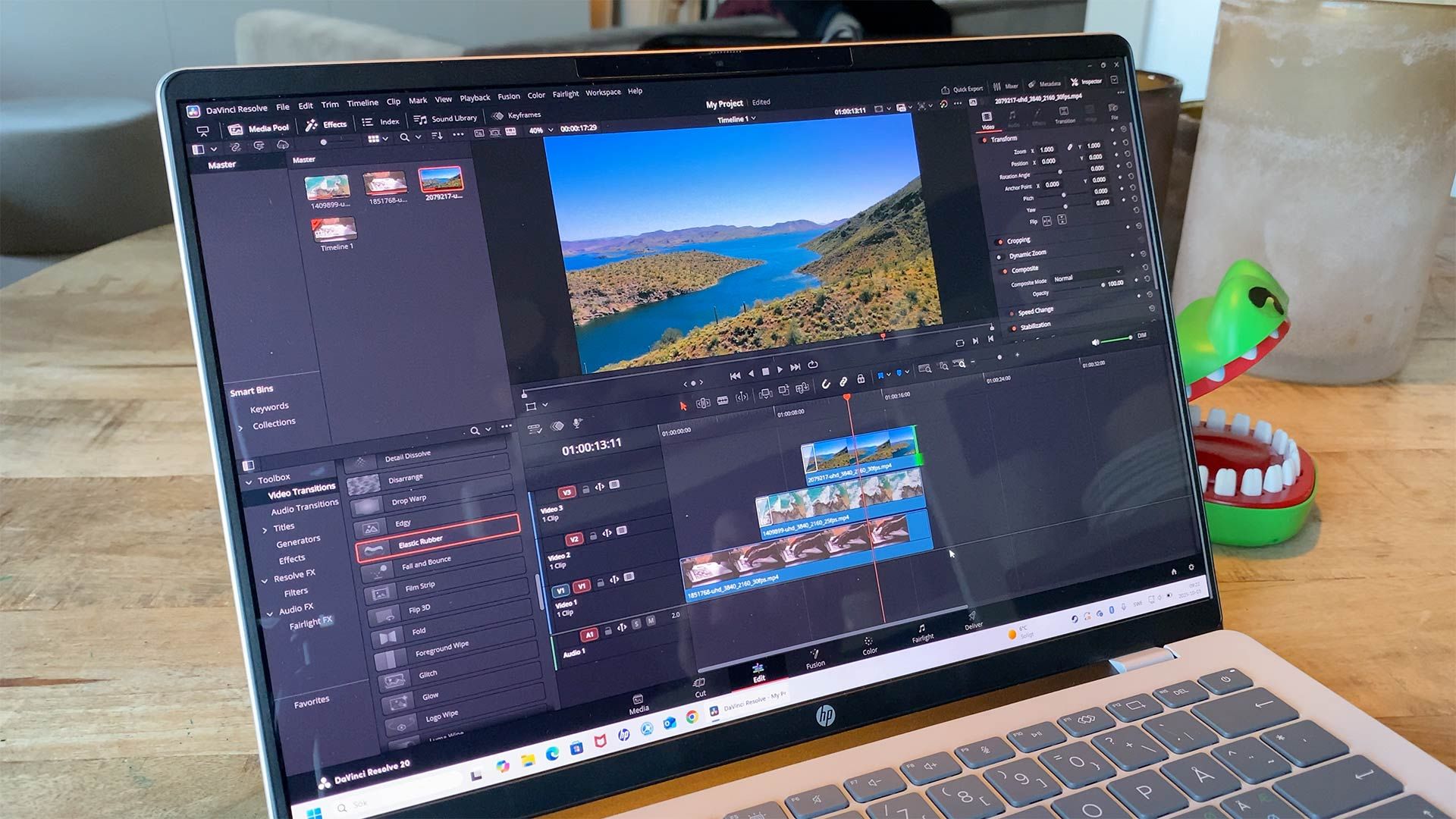Open the Timeline 1 viewer dropdown
The height and width of the screenshot is (819, 1456).
pos(736,119)
